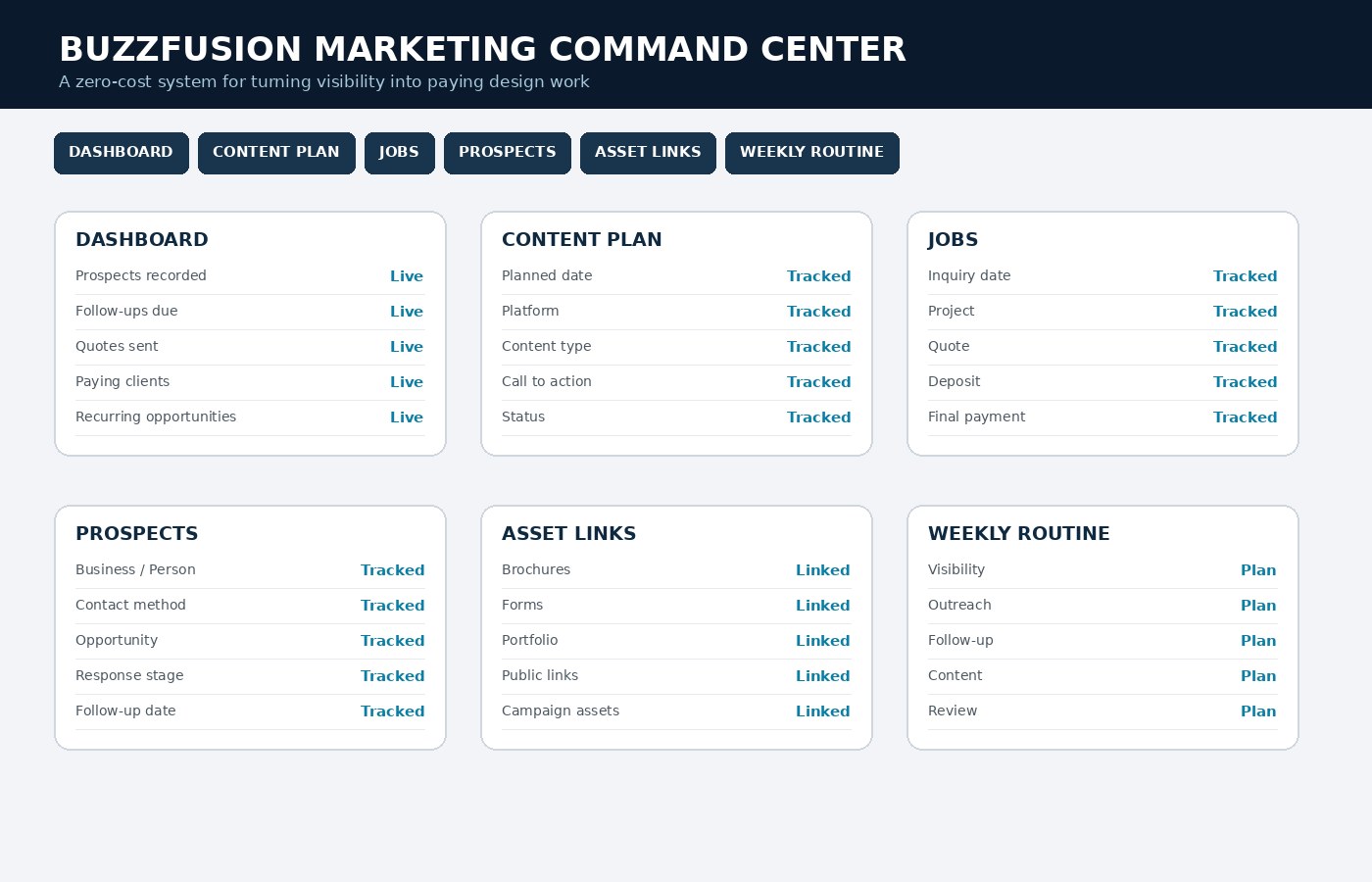Click the 'Business / Person' label

click(x=135, y=569)
